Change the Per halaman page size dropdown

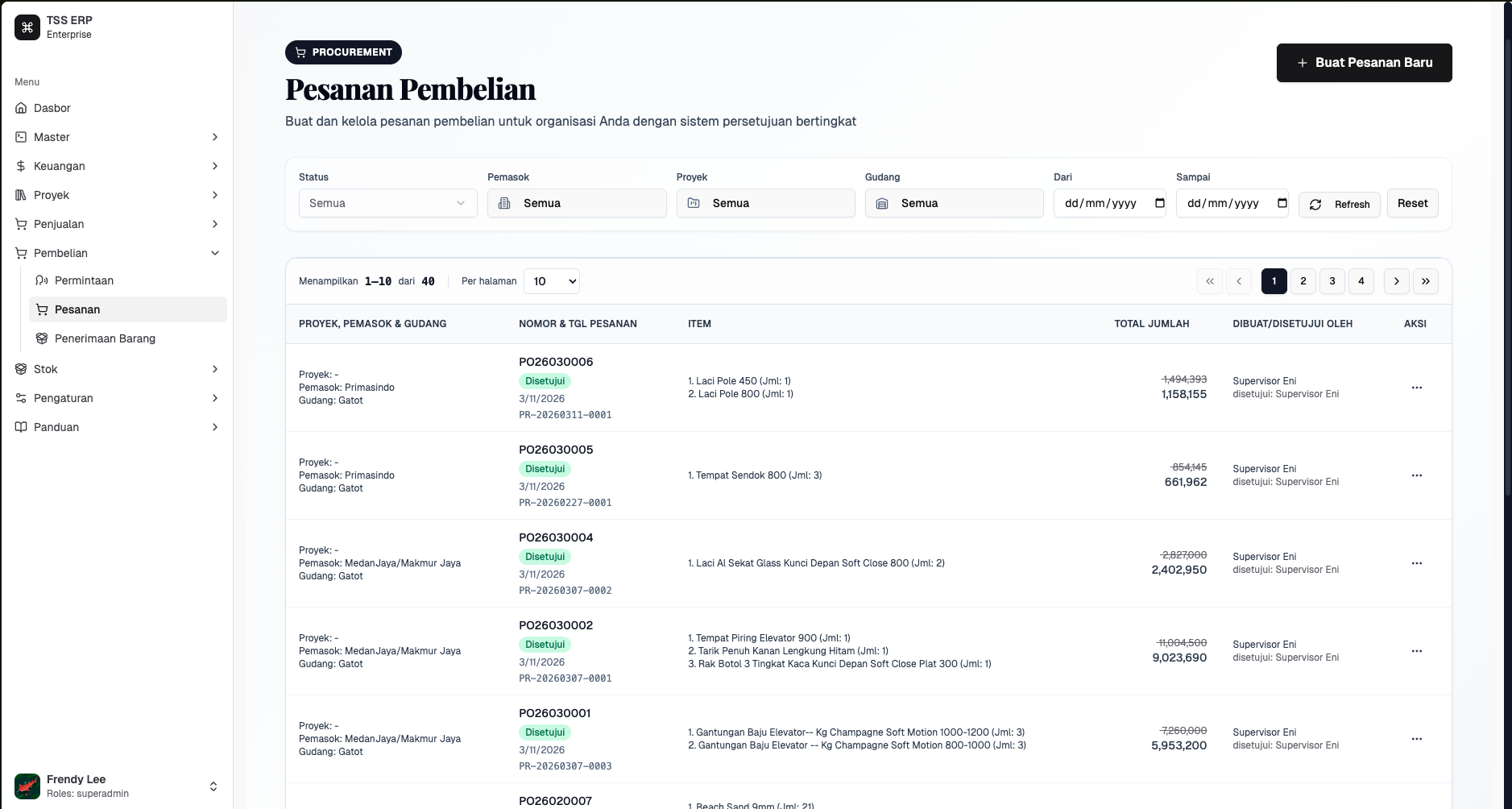[x=551, y=281]
